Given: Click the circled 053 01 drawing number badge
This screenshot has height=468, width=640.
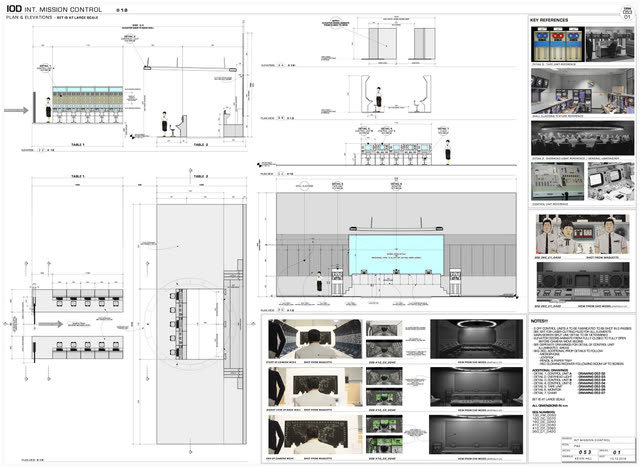Looking at the screenshot, I should click(627, 13).
